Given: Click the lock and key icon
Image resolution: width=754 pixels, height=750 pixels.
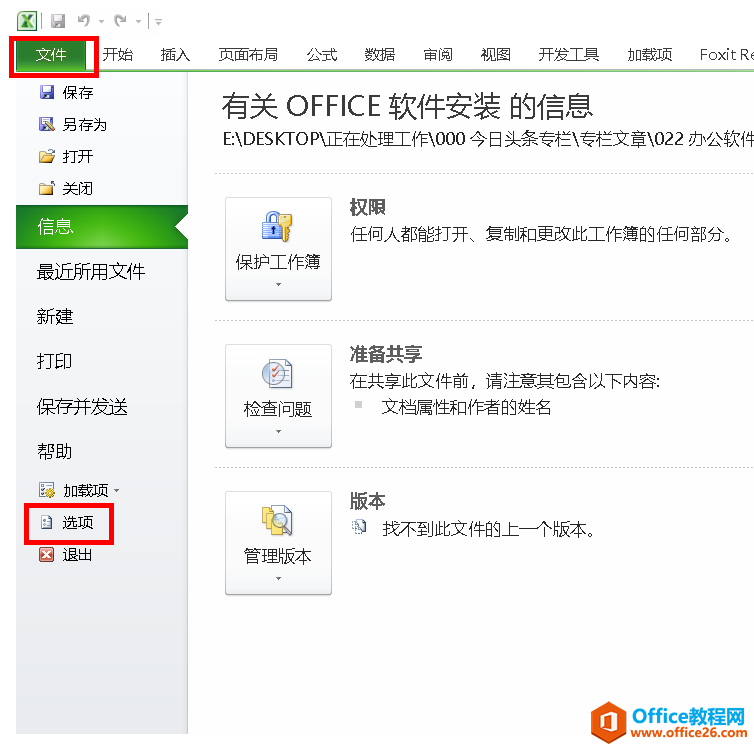Looking at the screenshot, I should (x=277, y=226).
